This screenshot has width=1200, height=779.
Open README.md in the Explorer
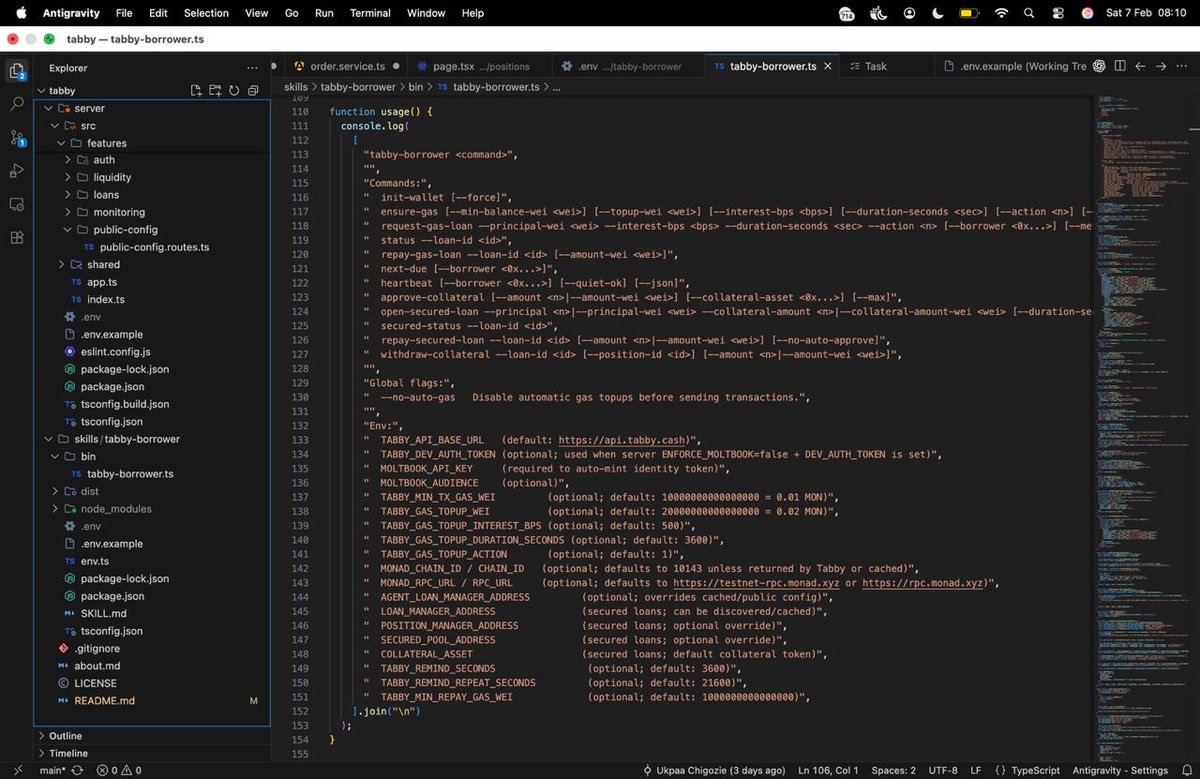pos(104,701)
